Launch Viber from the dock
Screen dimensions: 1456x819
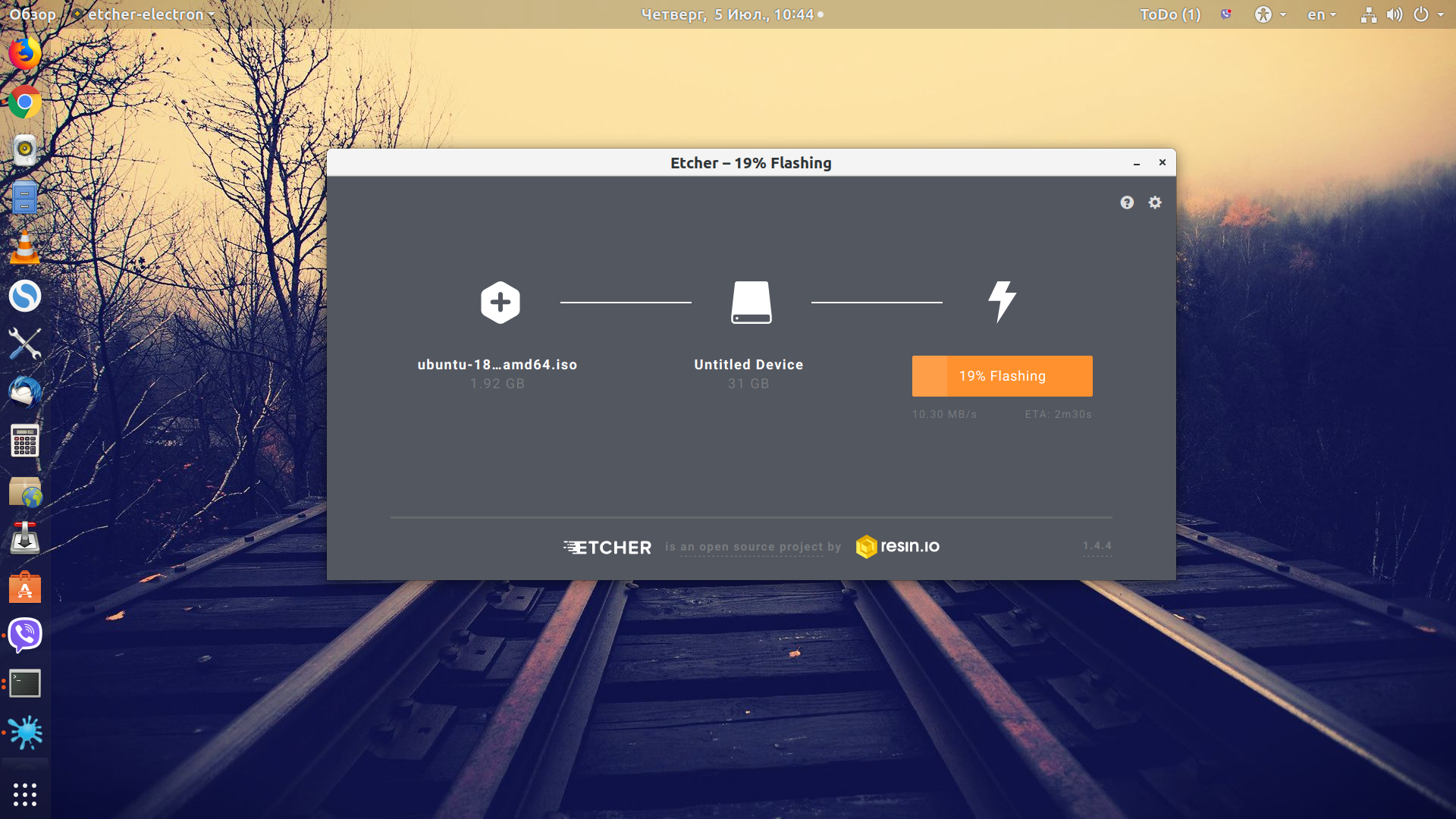click(x=25, y=635)
